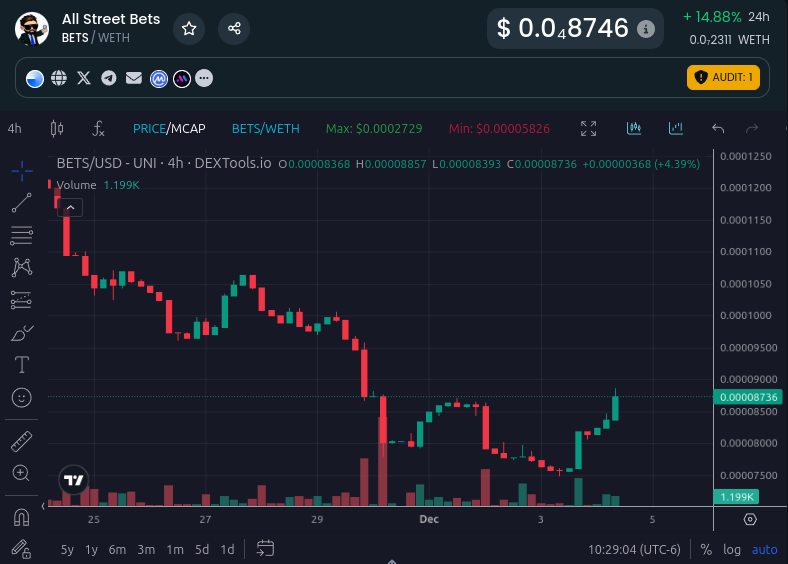The image size is (788, 564).
Task: Select the brush drawing tool
Action: (x=22, y=333)
